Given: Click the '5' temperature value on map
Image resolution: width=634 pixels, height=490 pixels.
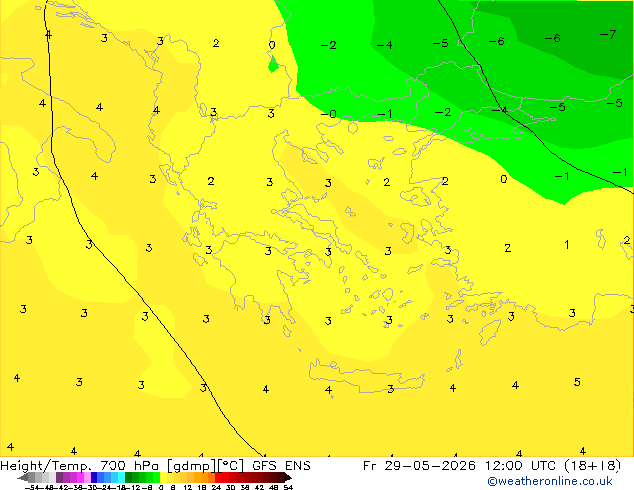Looking at the screenshot, I should pos(577,382).
